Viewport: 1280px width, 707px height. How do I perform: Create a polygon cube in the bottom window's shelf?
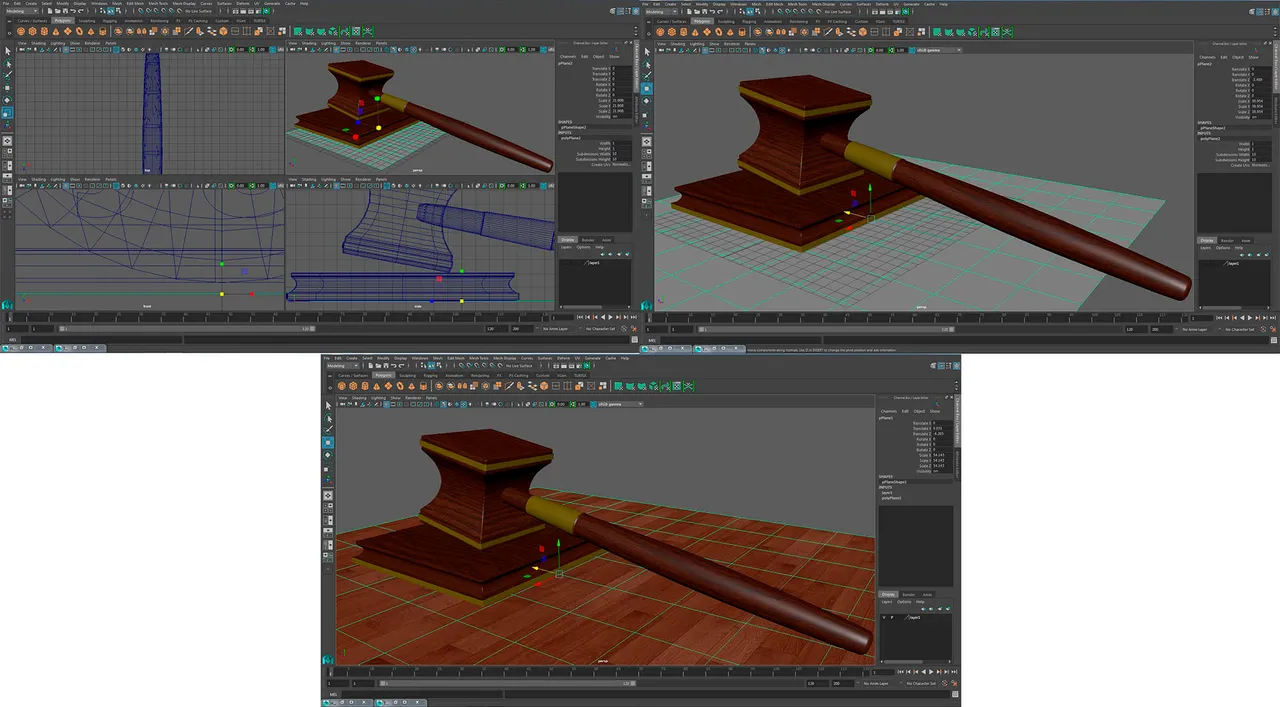[x=353, y=386]
